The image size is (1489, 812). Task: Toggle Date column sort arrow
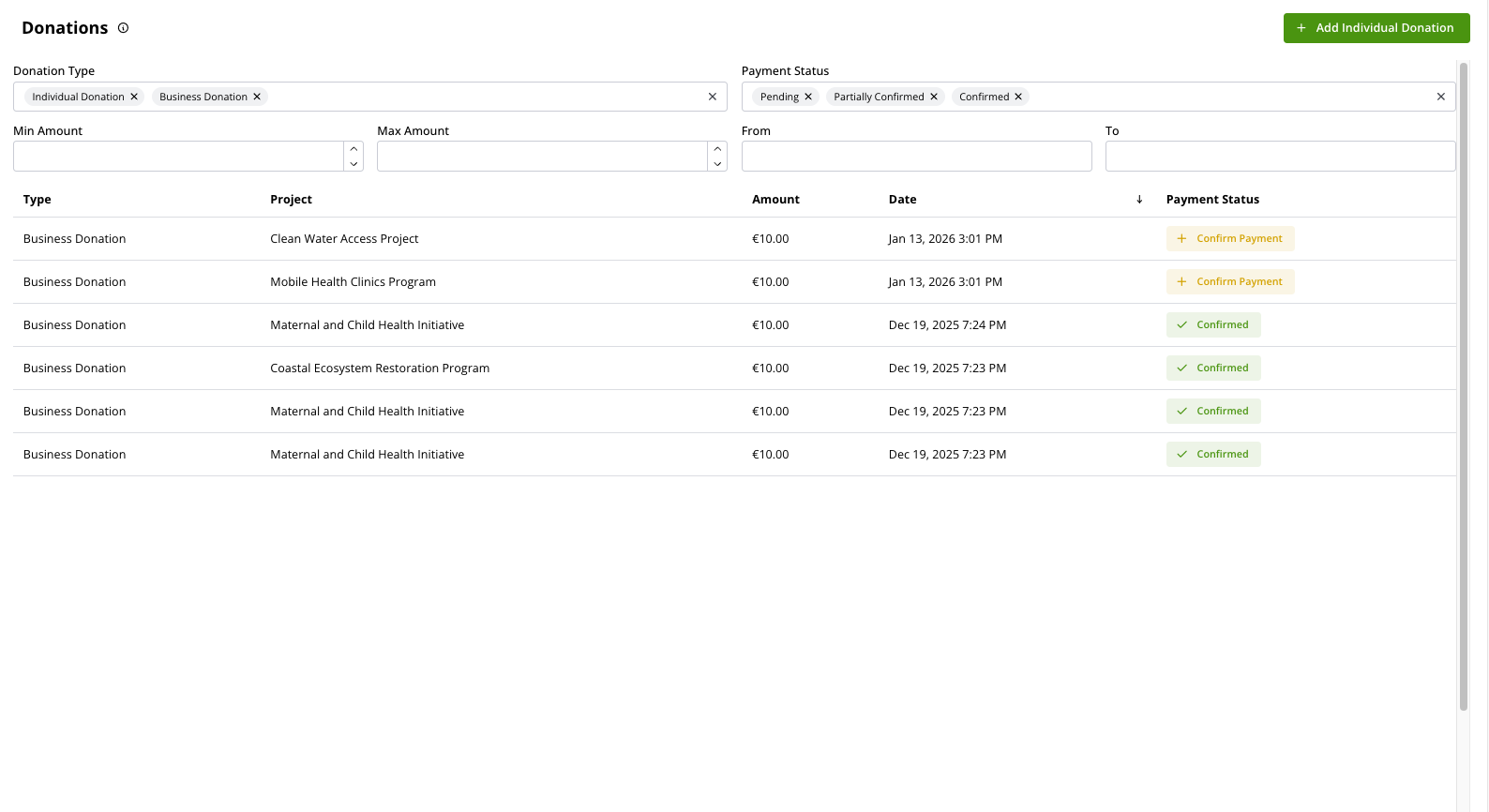tap(1139, 200)
